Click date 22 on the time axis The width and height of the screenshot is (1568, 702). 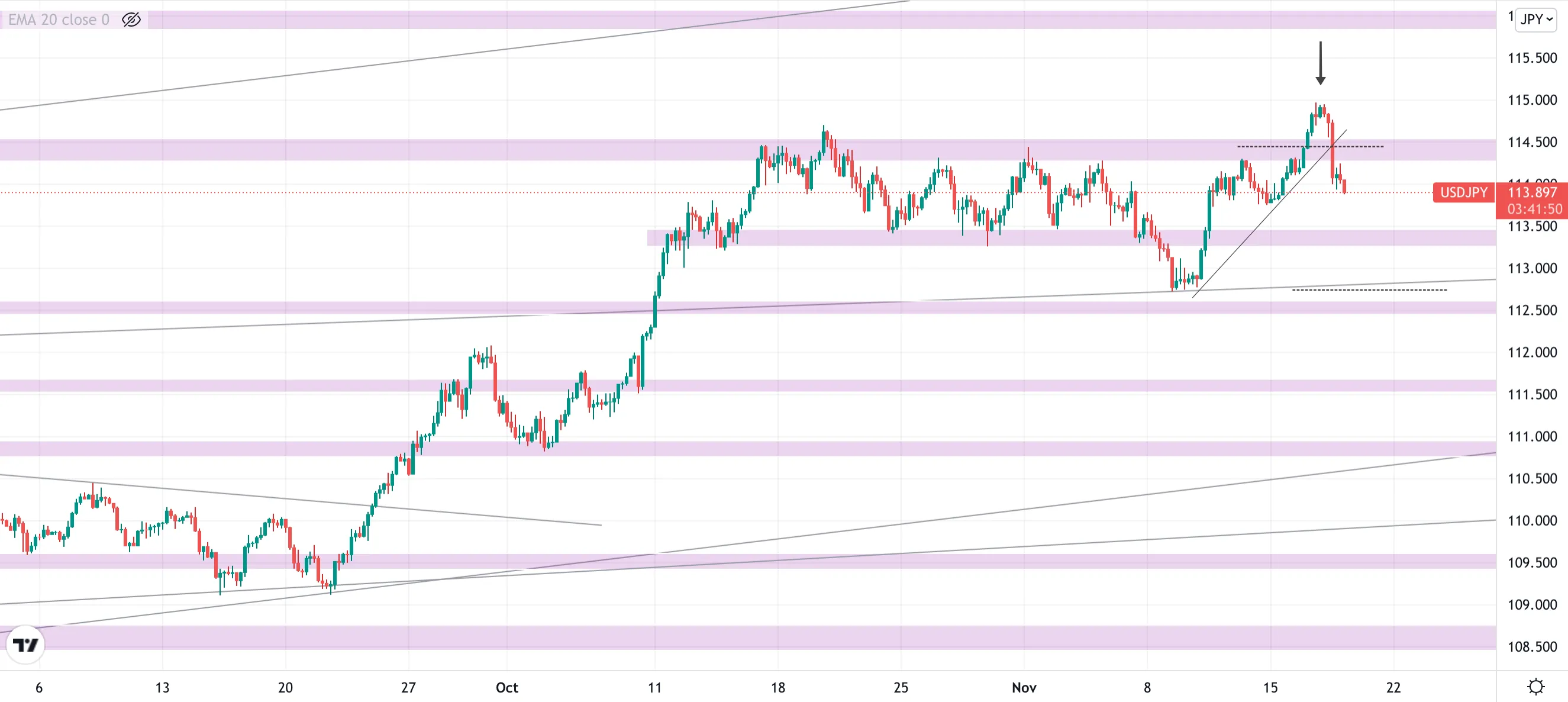pos(1393,687)
